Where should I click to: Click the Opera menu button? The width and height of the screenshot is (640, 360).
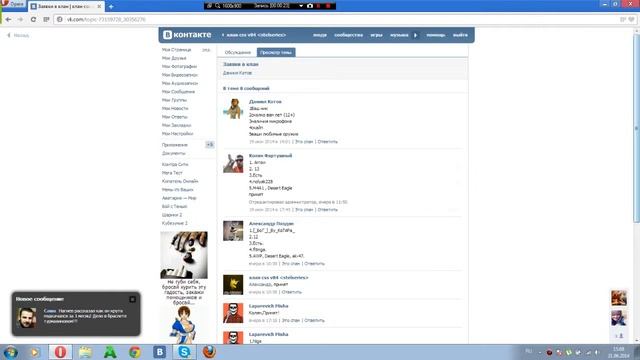point(13,4)
